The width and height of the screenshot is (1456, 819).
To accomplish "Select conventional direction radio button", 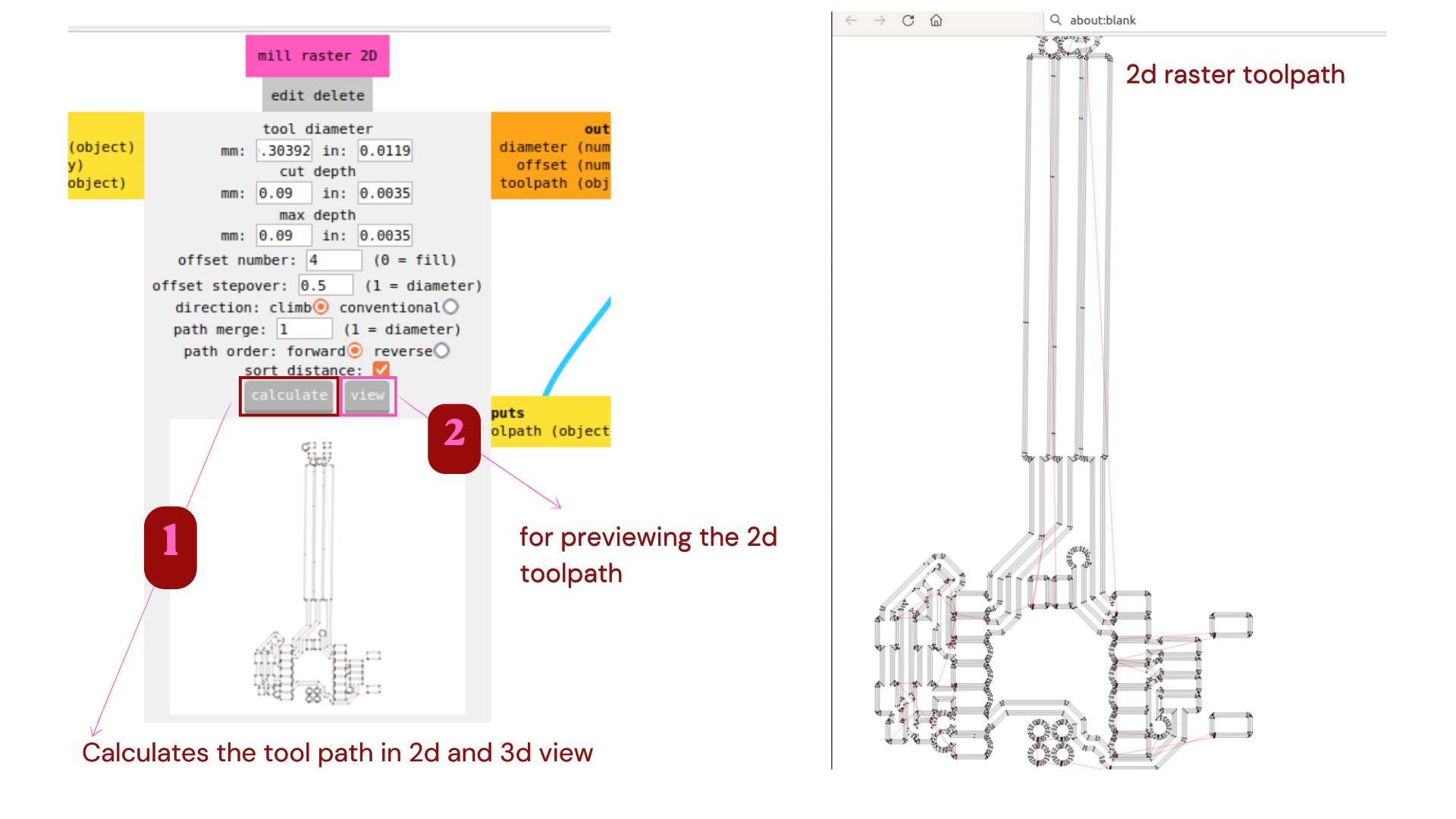I will click(x=451, y=307).
